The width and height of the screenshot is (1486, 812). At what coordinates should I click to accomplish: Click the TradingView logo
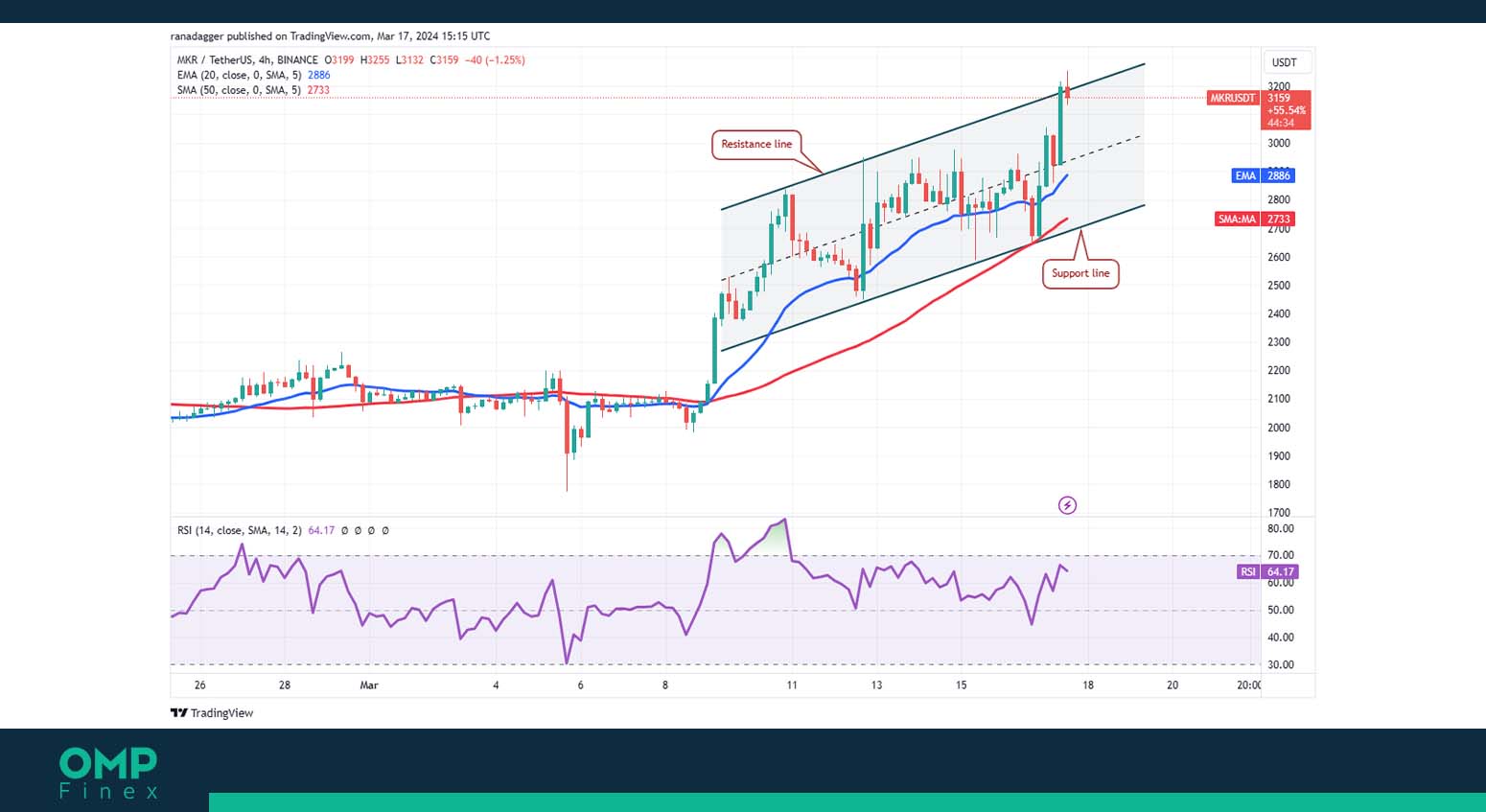coord(212,712)
